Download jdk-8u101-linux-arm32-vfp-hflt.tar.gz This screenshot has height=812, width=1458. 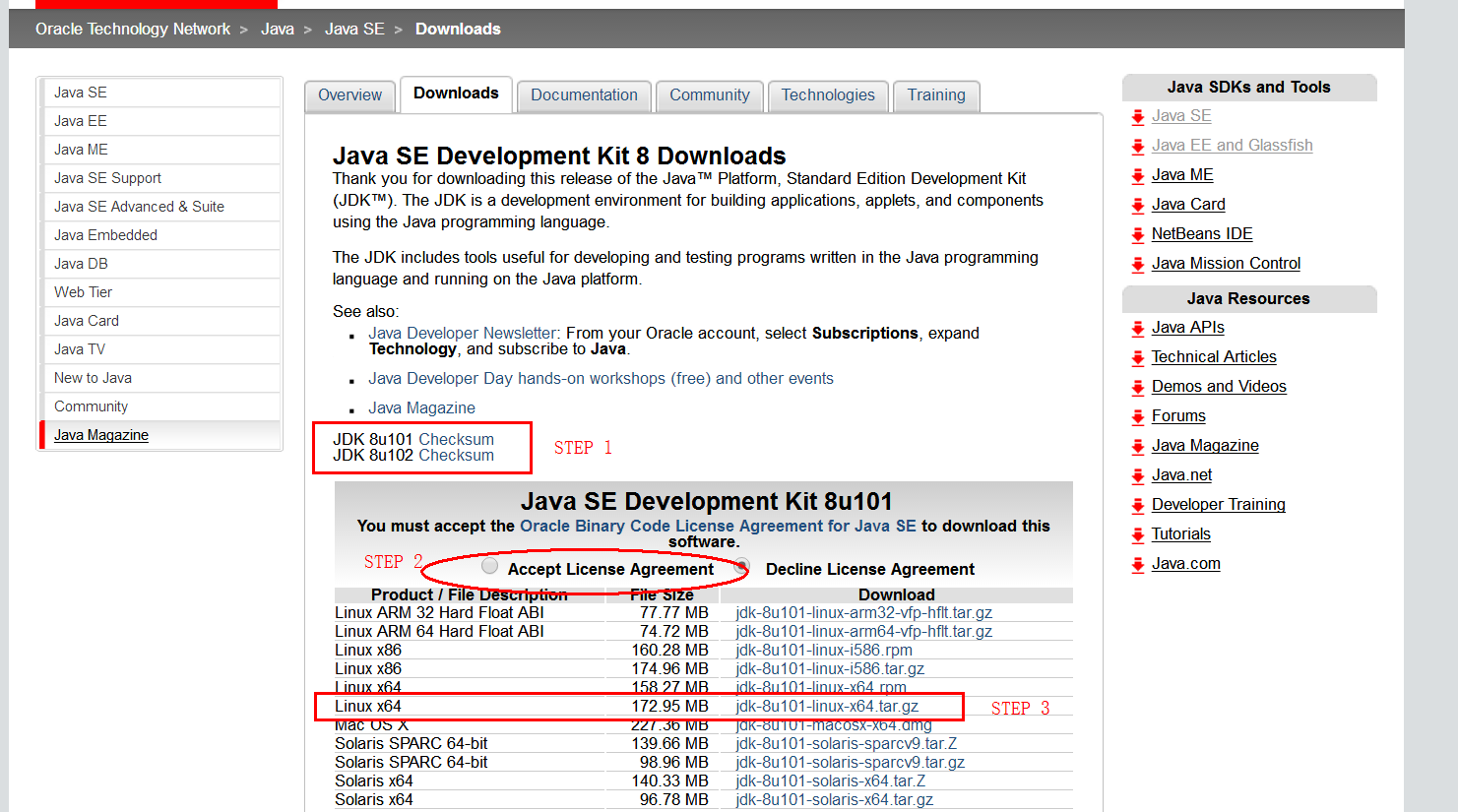point(863,613)
